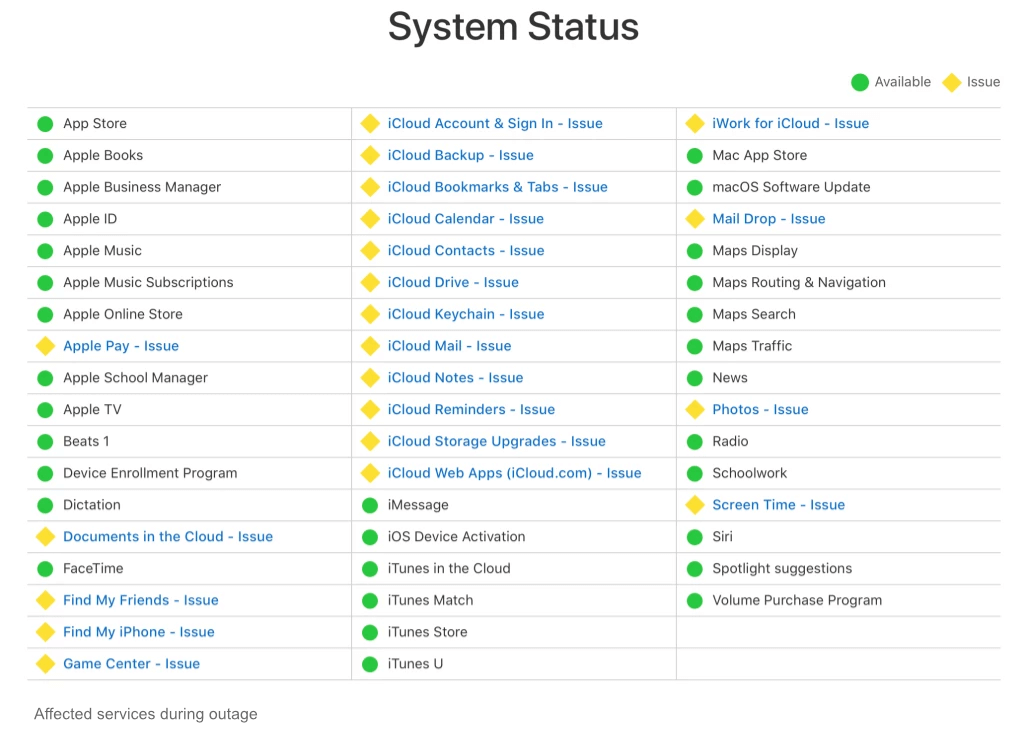View the iCloud Drive - Issue details

tap(453, 283)
